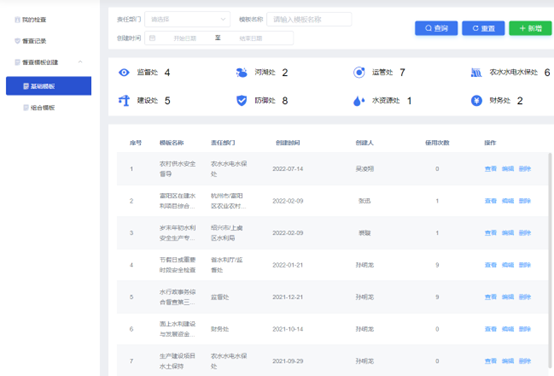Click the date 2021-10-14
554x376 pixels.
point(288,329)
